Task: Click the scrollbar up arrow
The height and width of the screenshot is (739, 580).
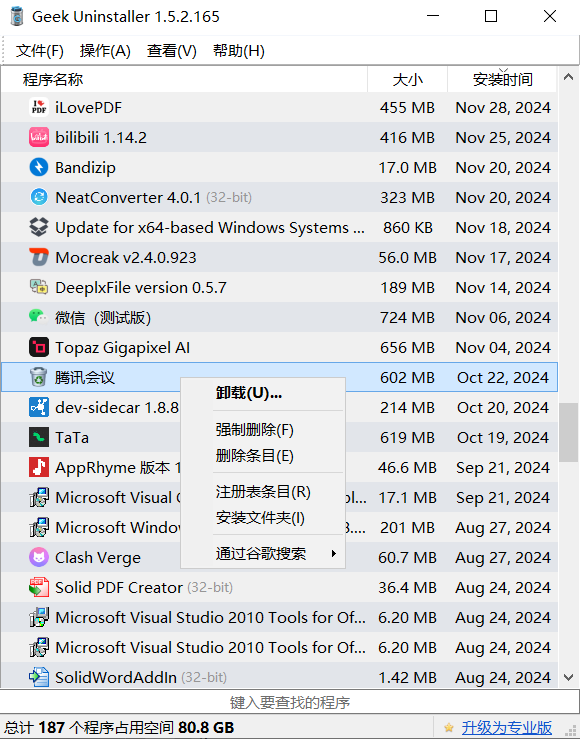Action: [569, 77]
